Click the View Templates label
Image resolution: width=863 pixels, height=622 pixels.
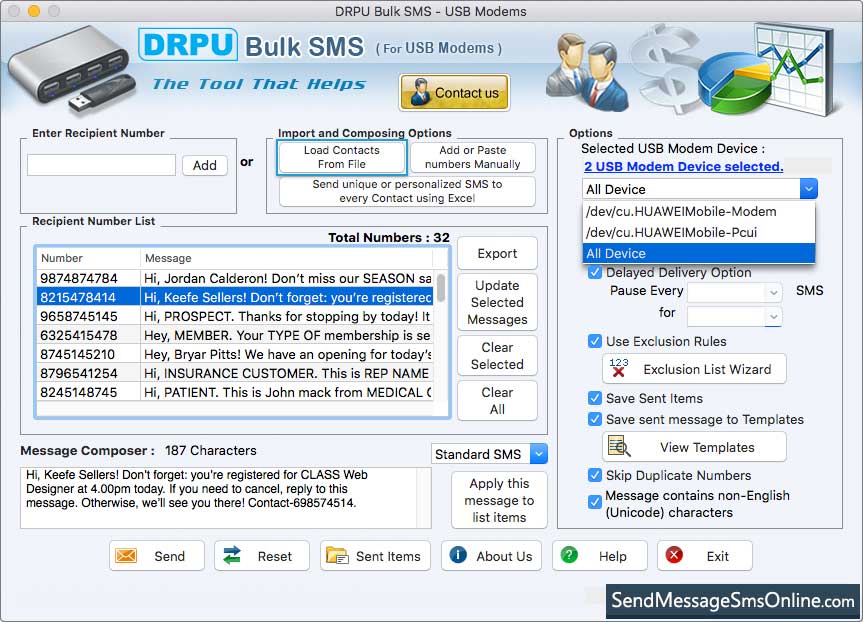[x=707, y=448]
